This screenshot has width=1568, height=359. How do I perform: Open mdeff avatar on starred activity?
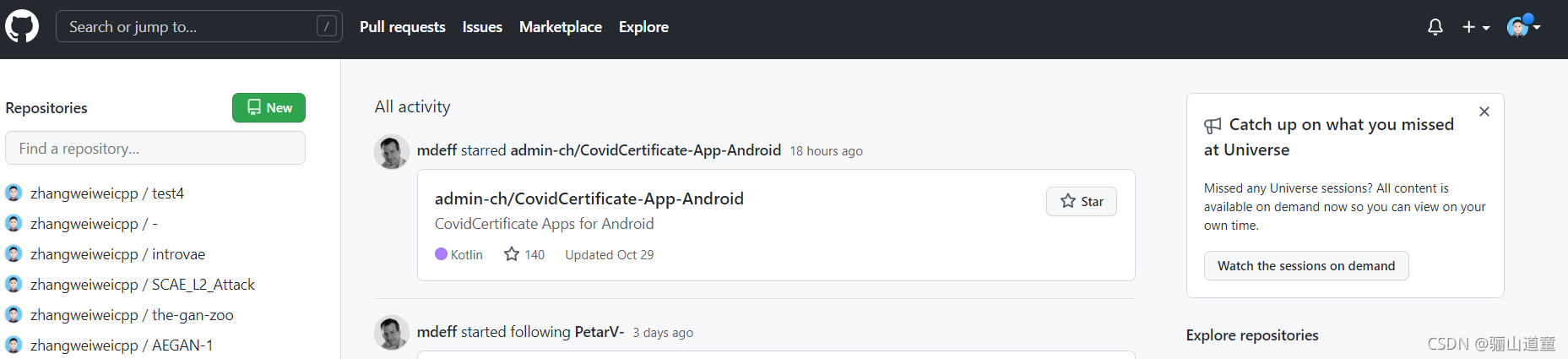(392, 152)
